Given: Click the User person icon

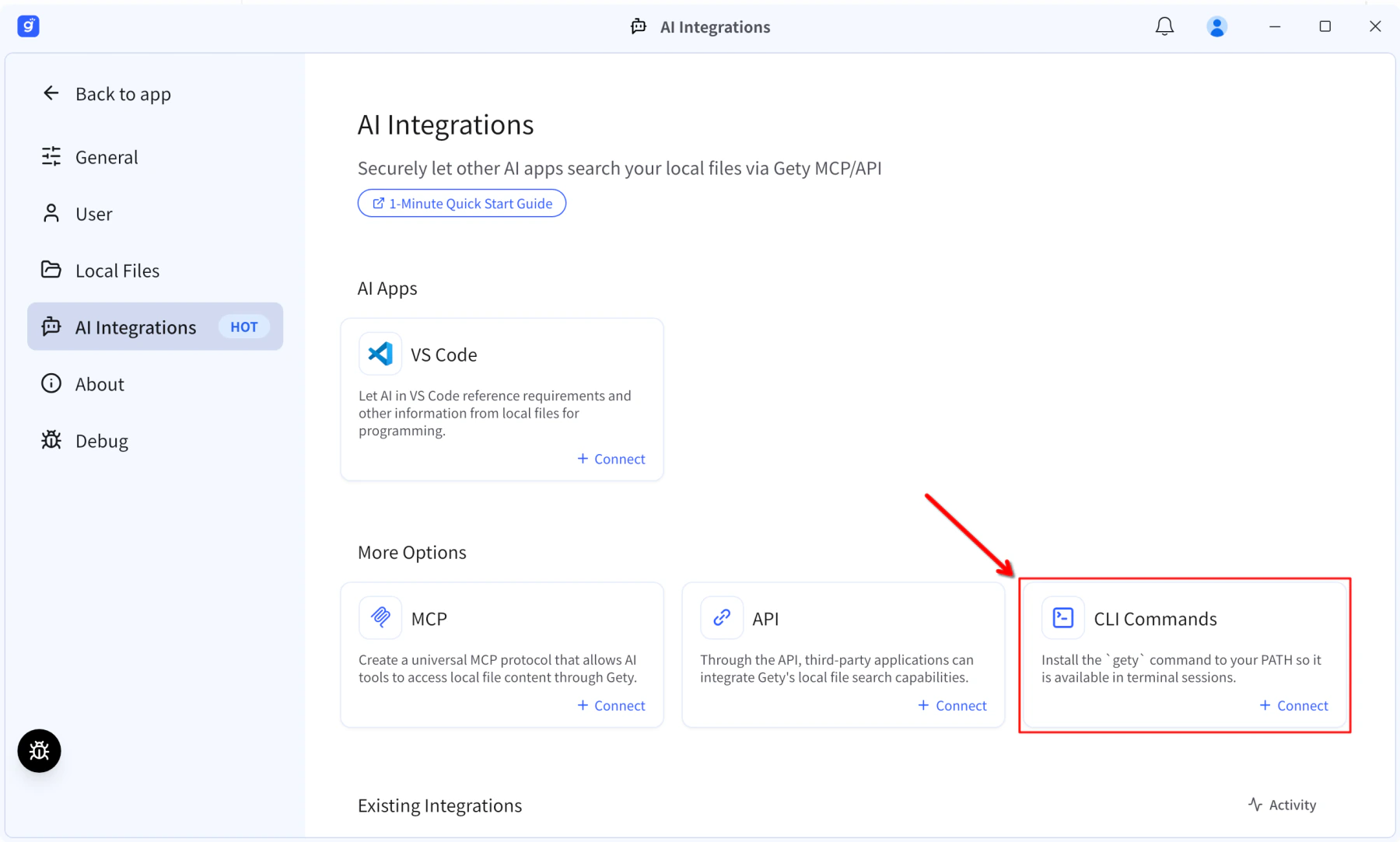Looking at the screenshot, I should [51, 213].
